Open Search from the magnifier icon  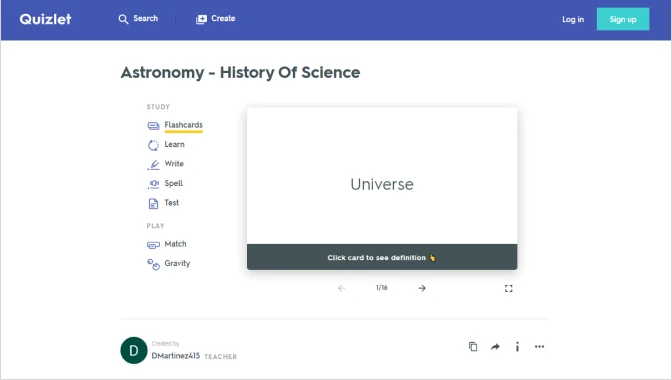pyautogui.click(x=123, y=19)
